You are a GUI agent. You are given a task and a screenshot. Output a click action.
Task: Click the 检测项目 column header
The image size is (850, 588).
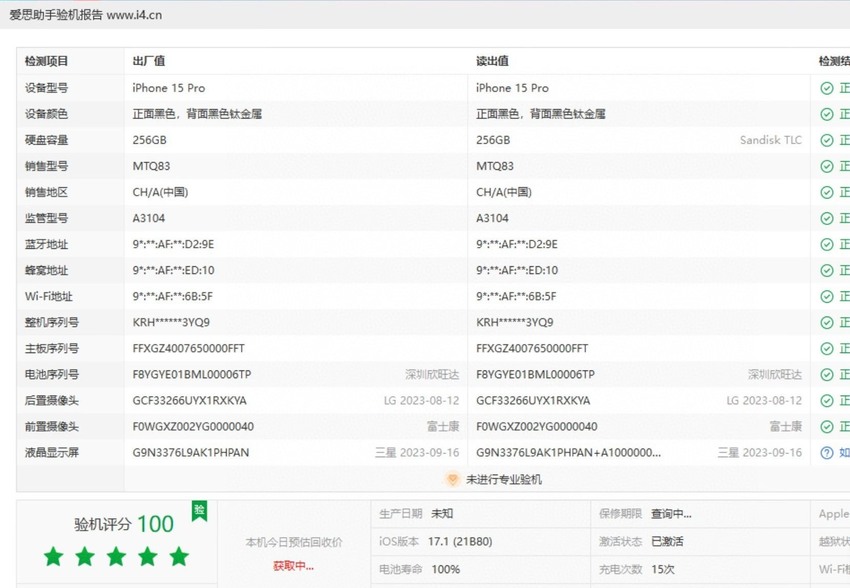(46, 61)
